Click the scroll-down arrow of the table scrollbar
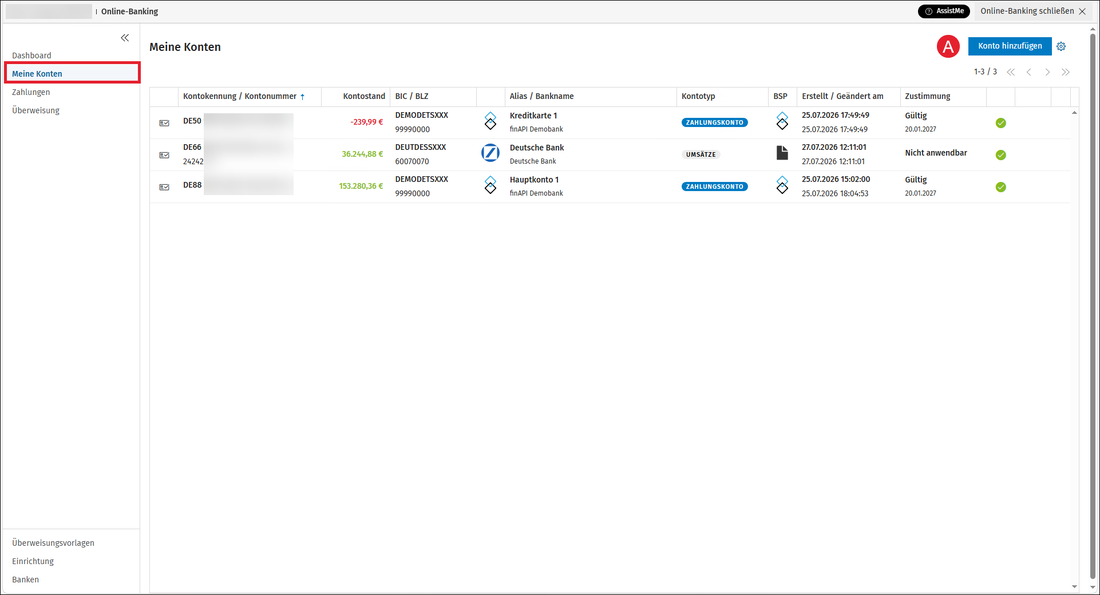This screenshot has width=1100, height=595. click(x=1074, y=587)
